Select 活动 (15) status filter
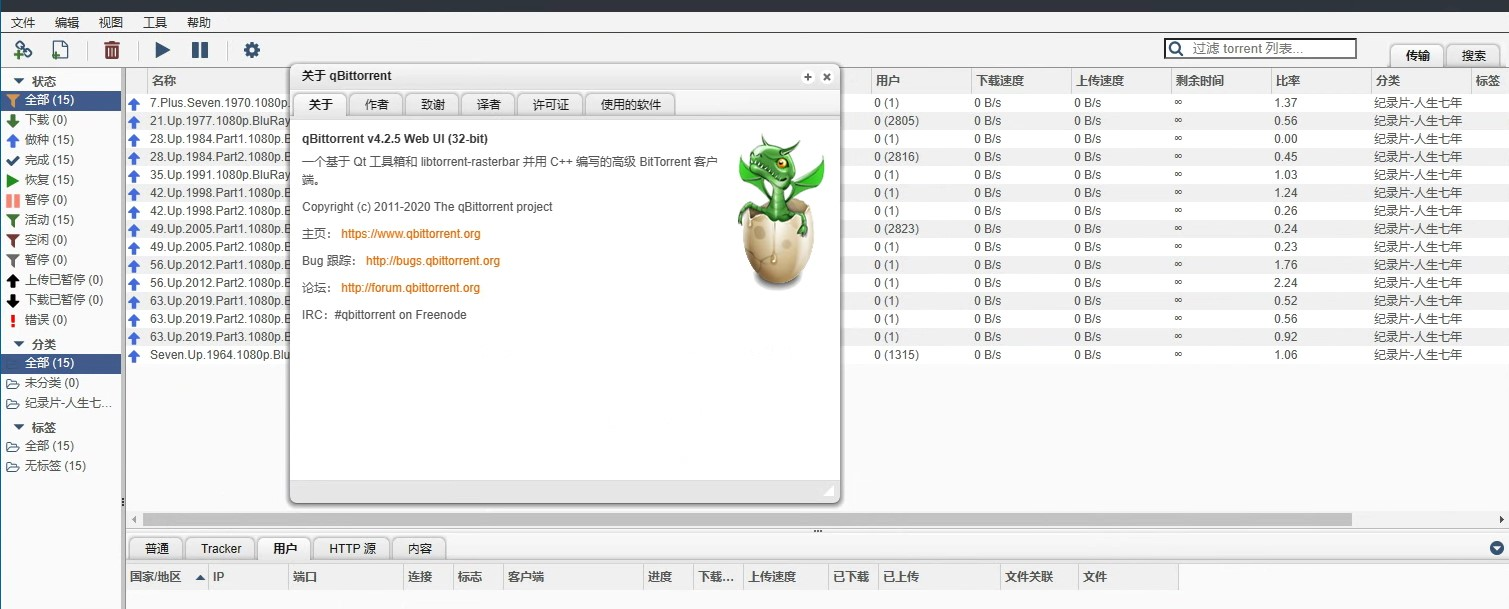 click(61, 220)
